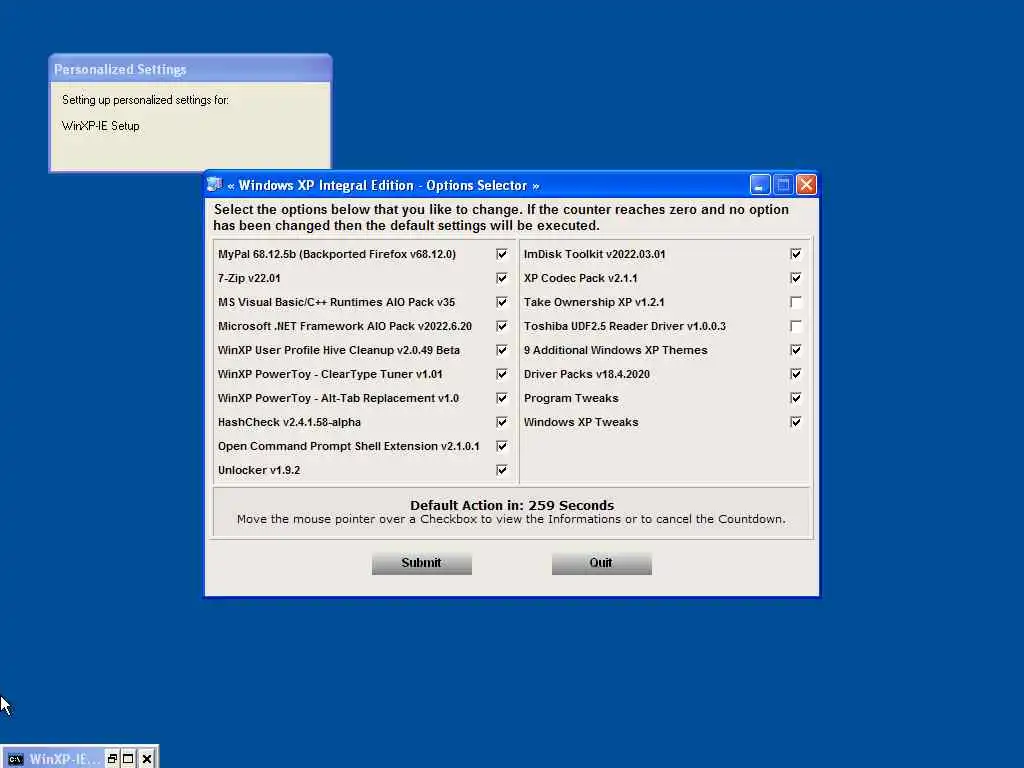Uncheck WinXP User Profile Hive Cleanup
This screenshot has width=1024, height=768.
pyautogui.click(x=502, y=350)
